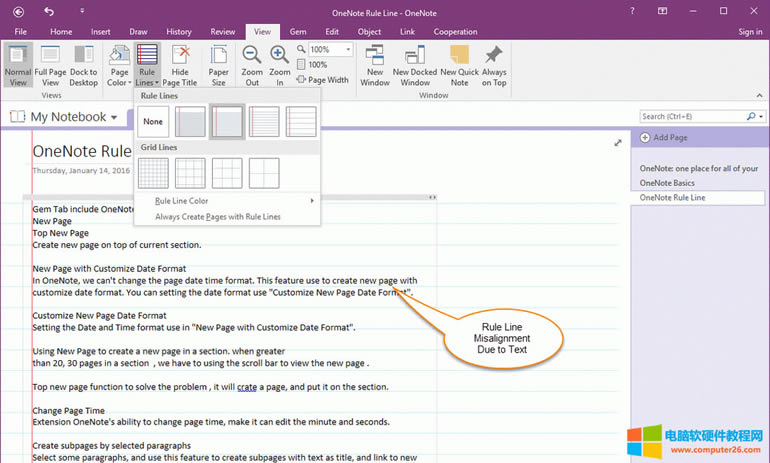
Task: Open the Gem ribbon tab
Action: (x=298, y=32)
